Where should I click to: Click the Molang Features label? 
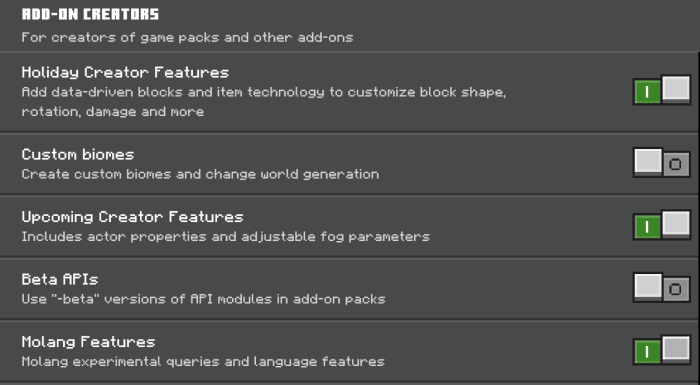[88, 342]
